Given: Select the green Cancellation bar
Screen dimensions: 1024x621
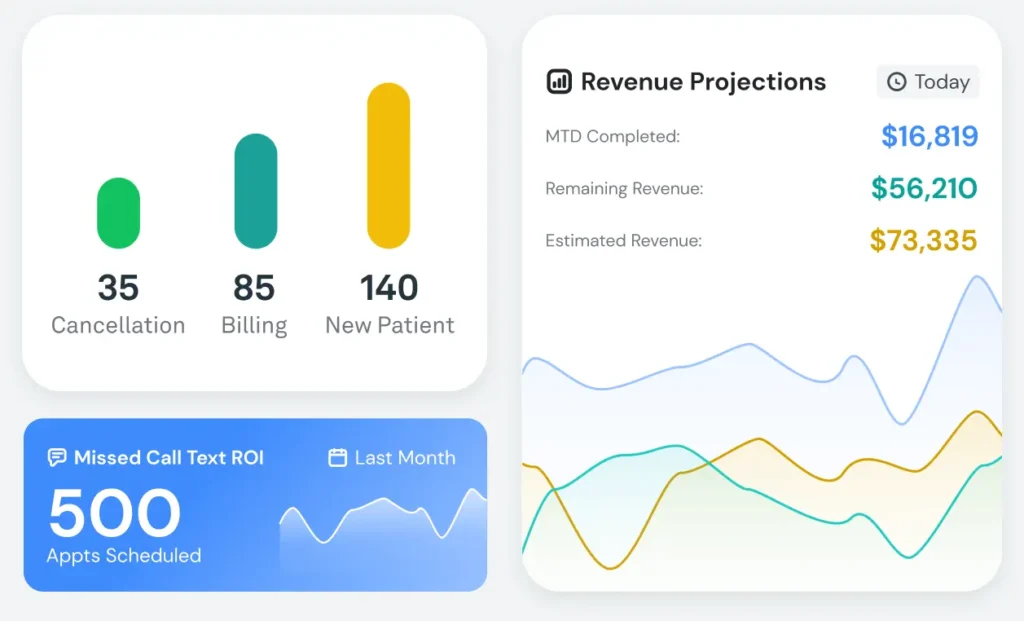Looking at the screenshot, I should coord(118,213).
